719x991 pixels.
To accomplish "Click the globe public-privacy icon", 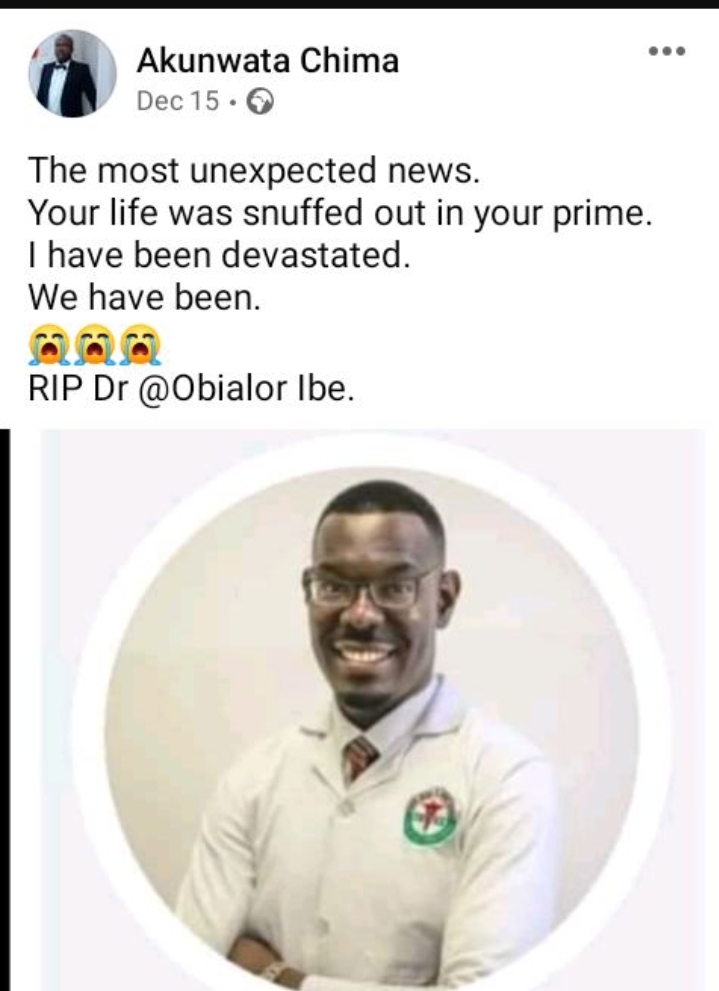I will pos(261,103).
